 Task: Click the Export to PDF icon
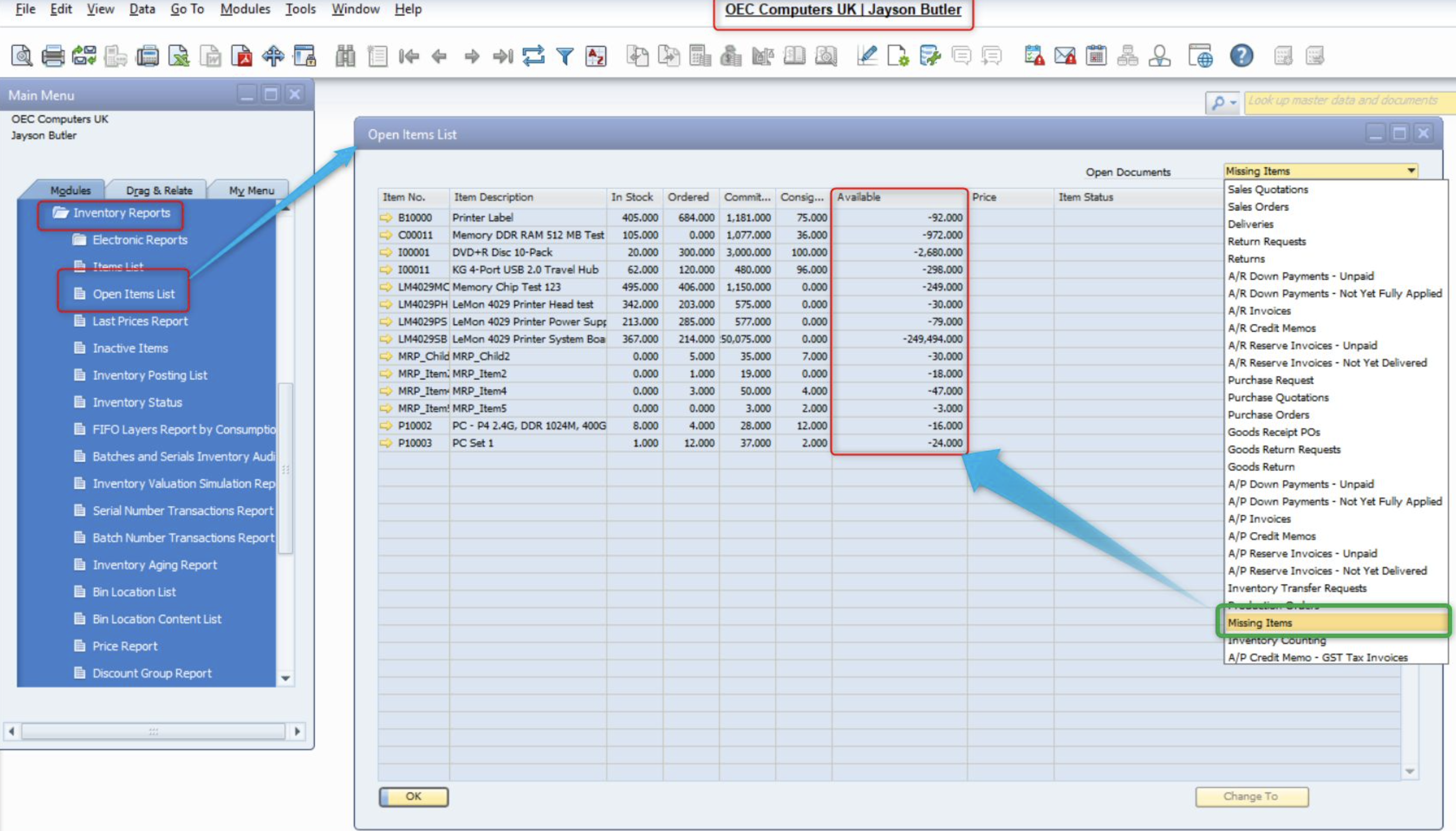coord(241,56)
